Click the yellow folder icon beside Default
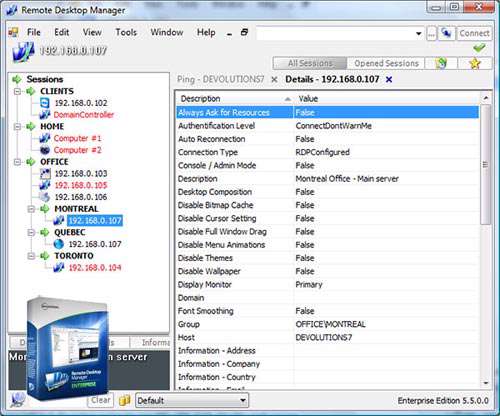This screenshot has width=500, height=416. click(125, 400)
